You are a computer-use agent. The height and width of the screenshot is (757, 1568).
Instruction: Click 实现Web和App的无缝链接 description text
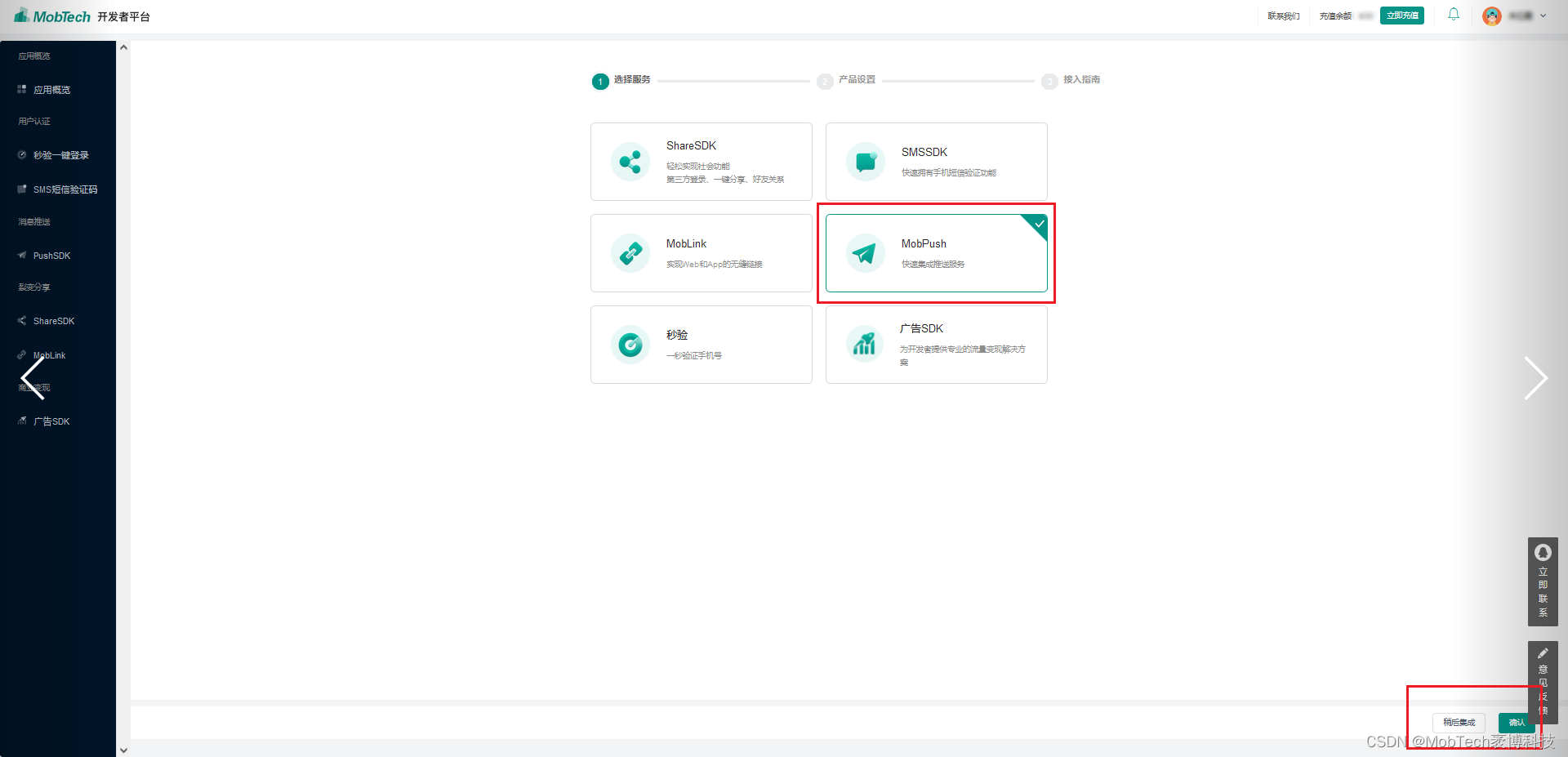715,265
